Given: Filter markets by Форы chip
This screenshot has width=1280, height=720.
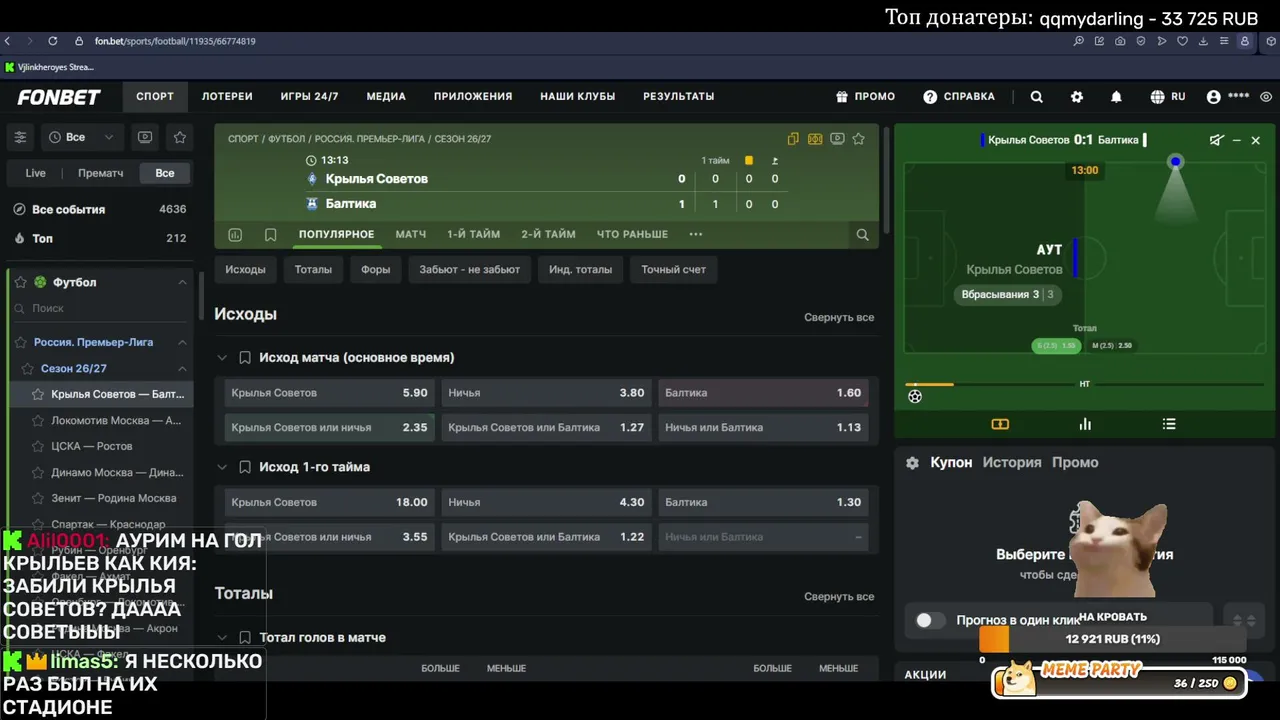Looking at the screenshot, I should [376, 270].
